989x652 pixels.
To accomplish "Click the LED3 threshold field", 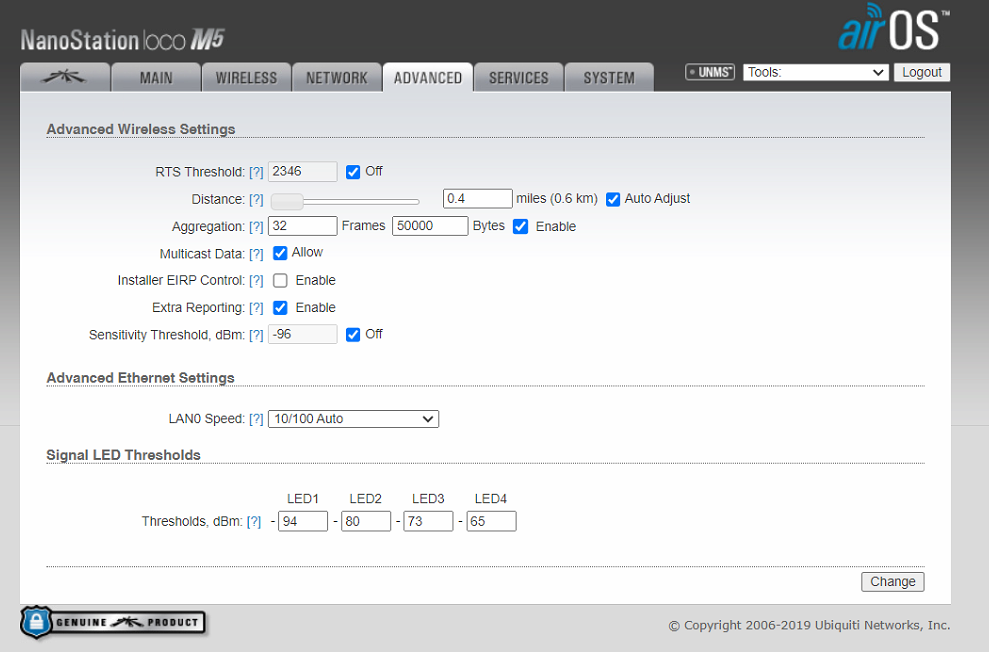I will 428,521.
